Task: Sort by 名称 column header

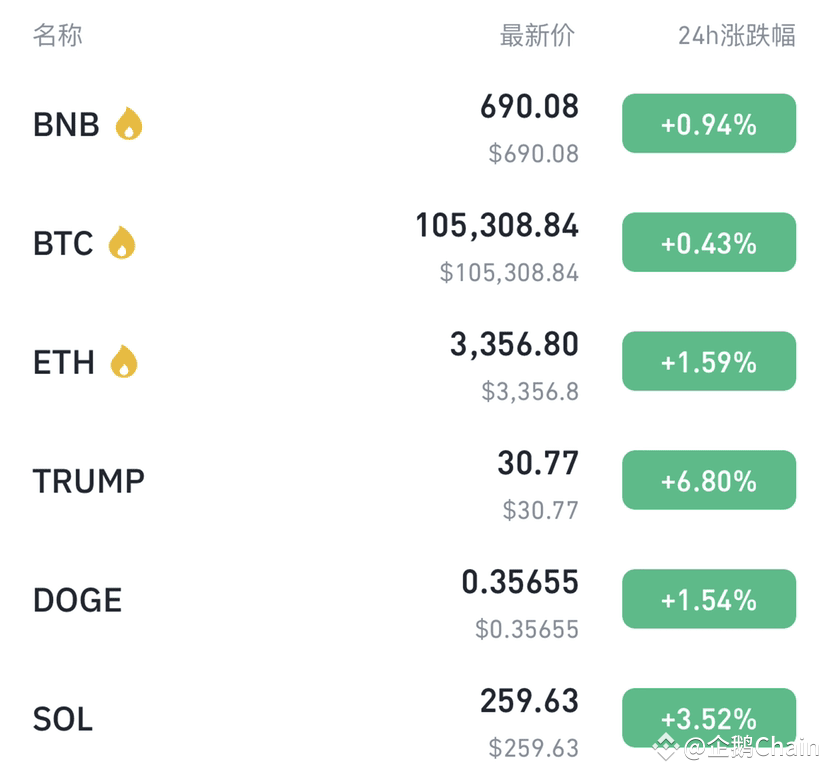Action: point(58,35)
